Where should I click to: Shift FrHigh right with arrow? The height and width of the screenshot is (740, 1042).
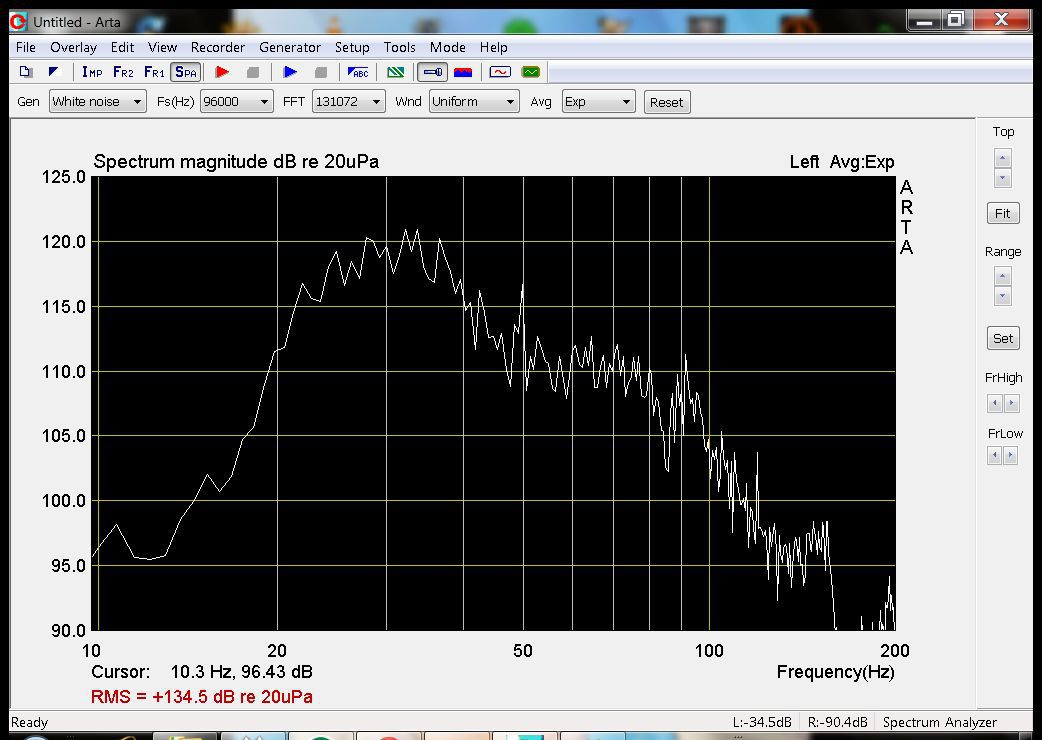(x=1011, y=403)
